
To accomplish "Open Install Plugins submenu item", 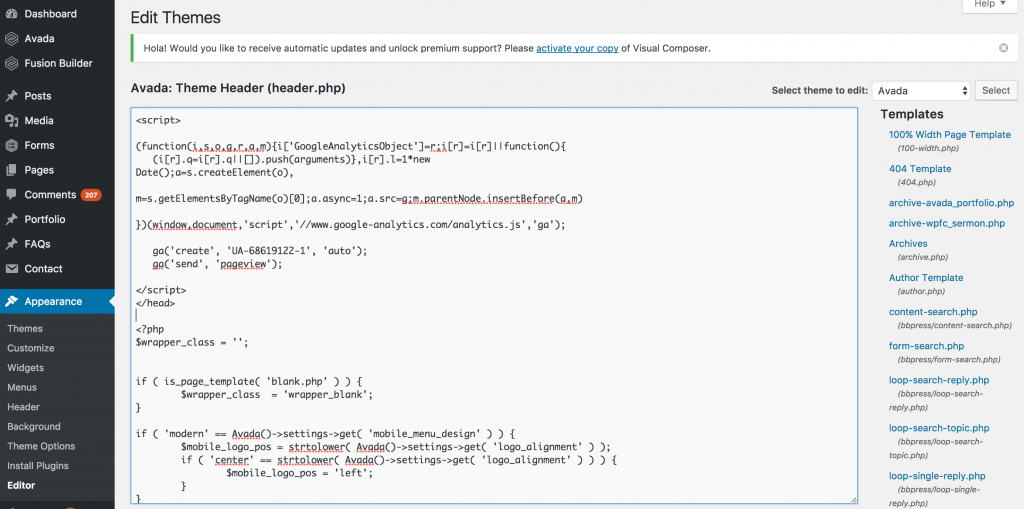I will 38,466.
